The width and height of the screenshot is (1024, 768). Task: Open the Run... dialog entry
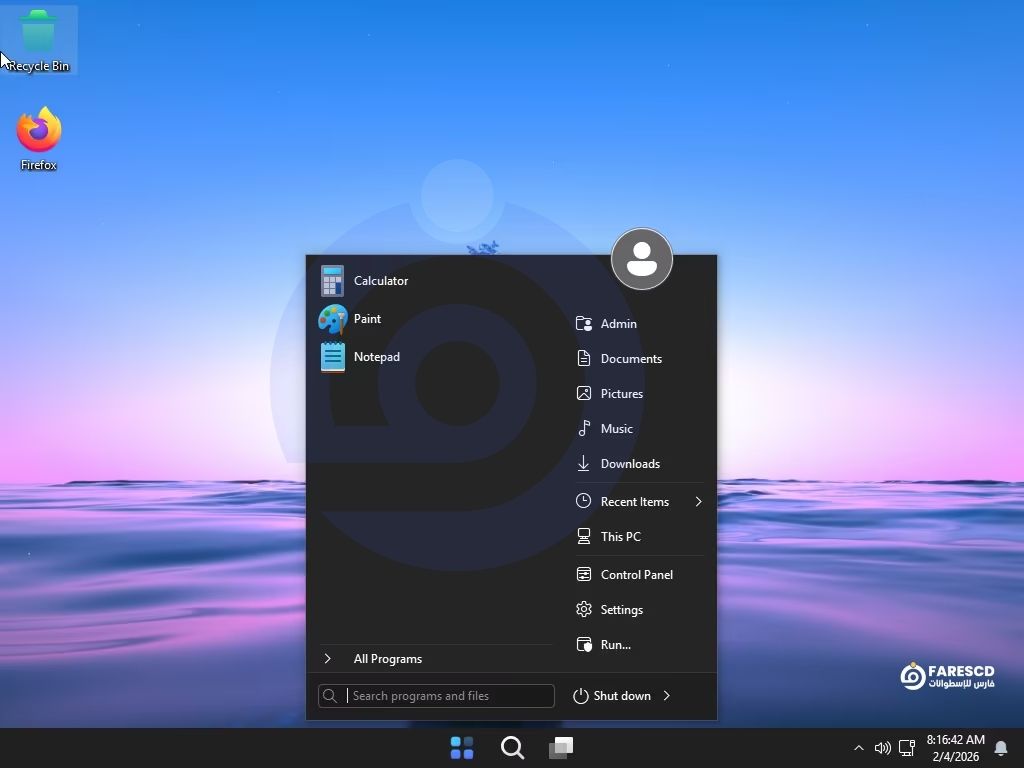click(x=615, y=645)
